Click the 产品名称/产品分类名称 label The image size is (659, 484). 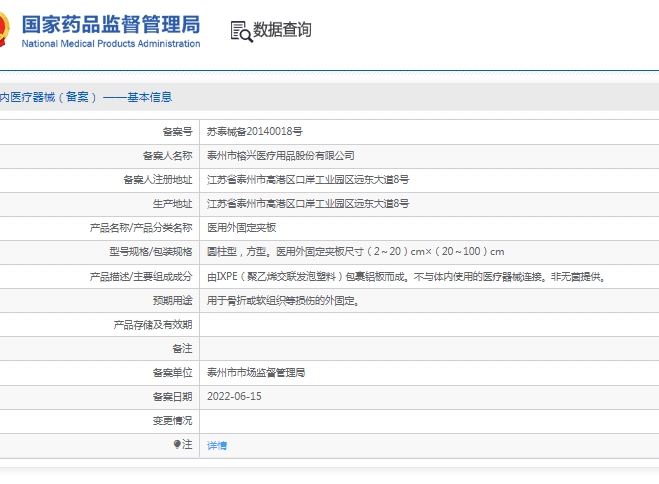coord(141,228)
